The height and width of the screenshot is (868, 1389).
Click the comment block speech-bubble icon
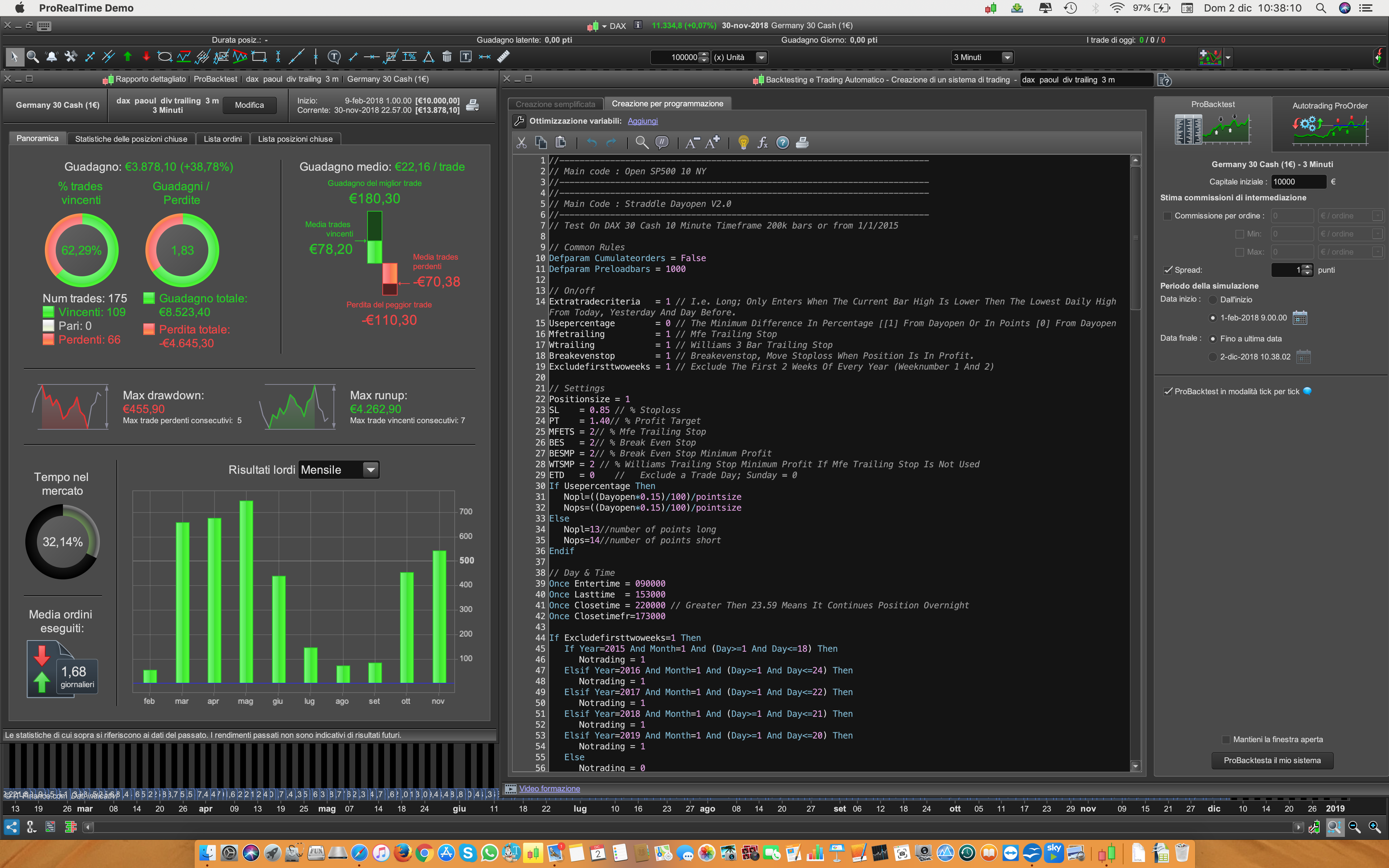click(x=662, y=143)
